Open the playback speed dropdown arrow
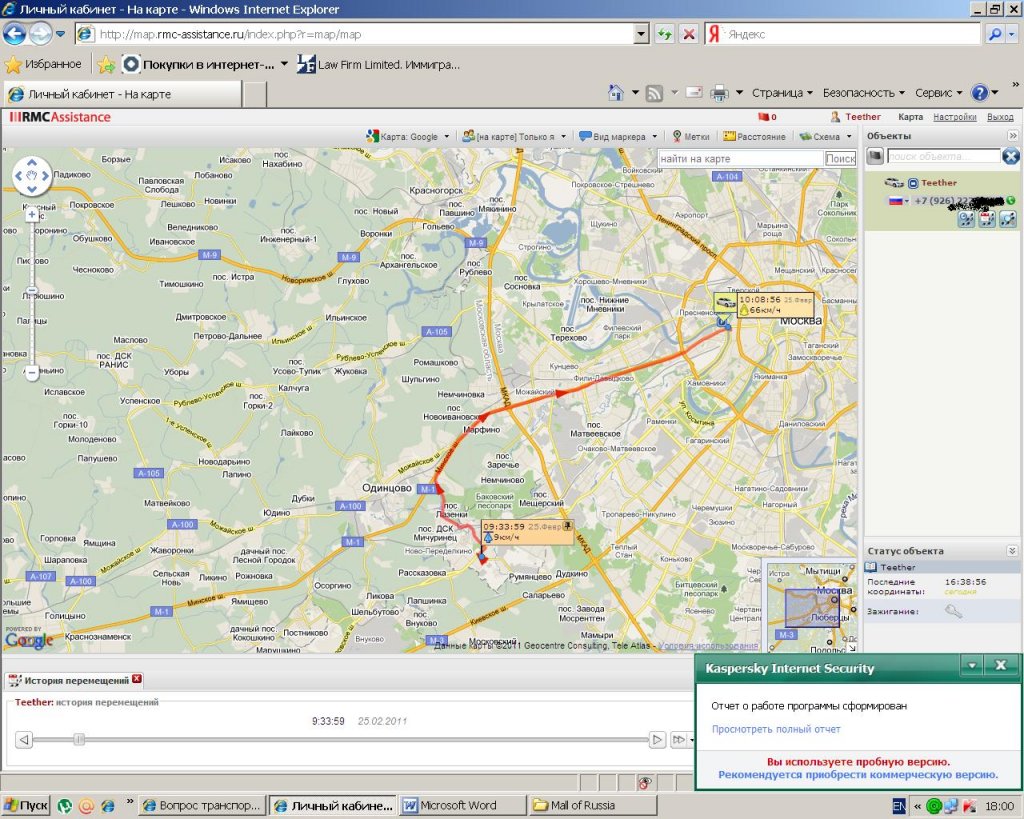Viewport: 1024px width, 819px height. click(x=692, y=740)
